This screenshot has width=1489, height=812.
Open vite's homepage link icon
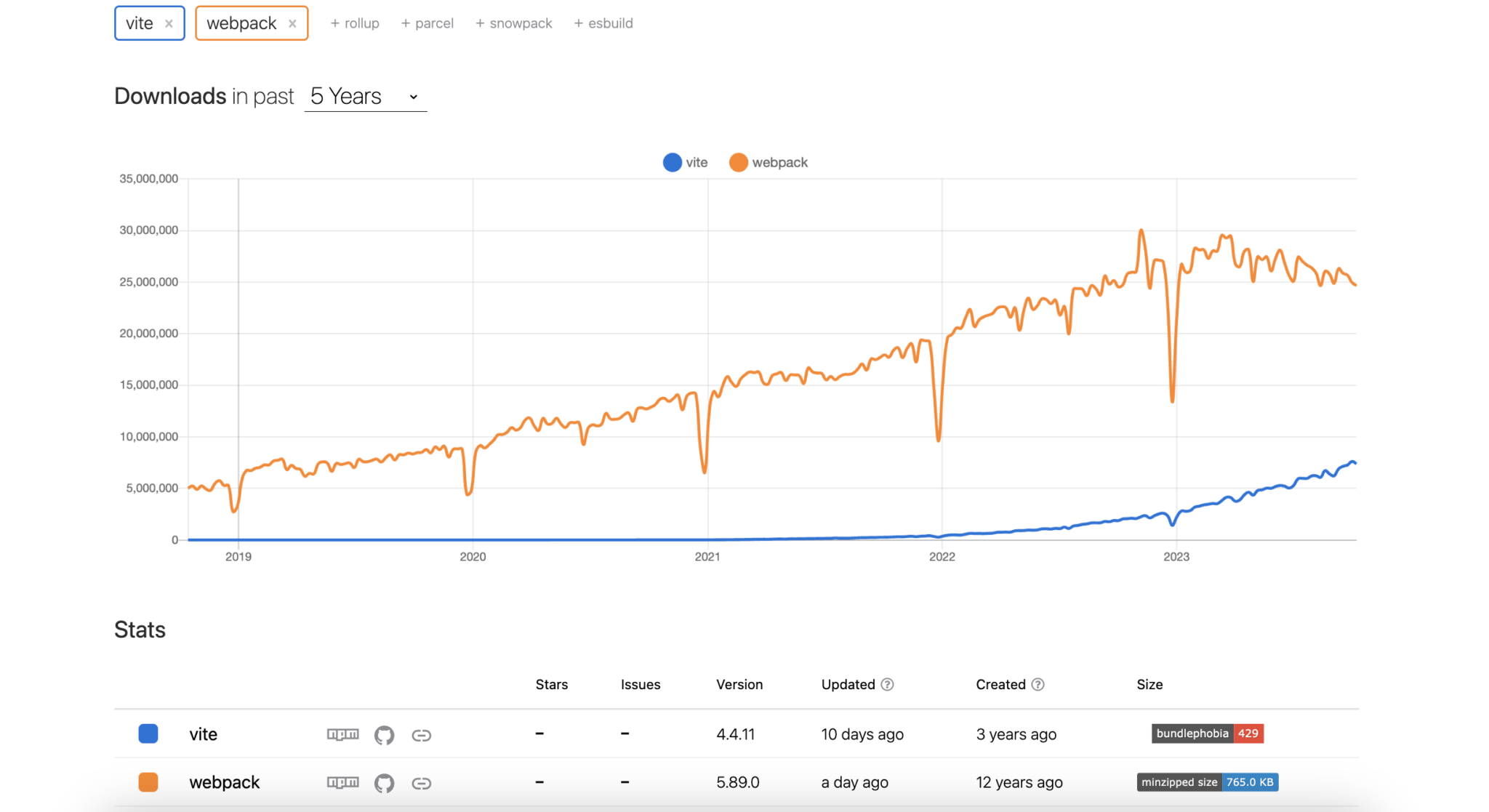[421, 735]
